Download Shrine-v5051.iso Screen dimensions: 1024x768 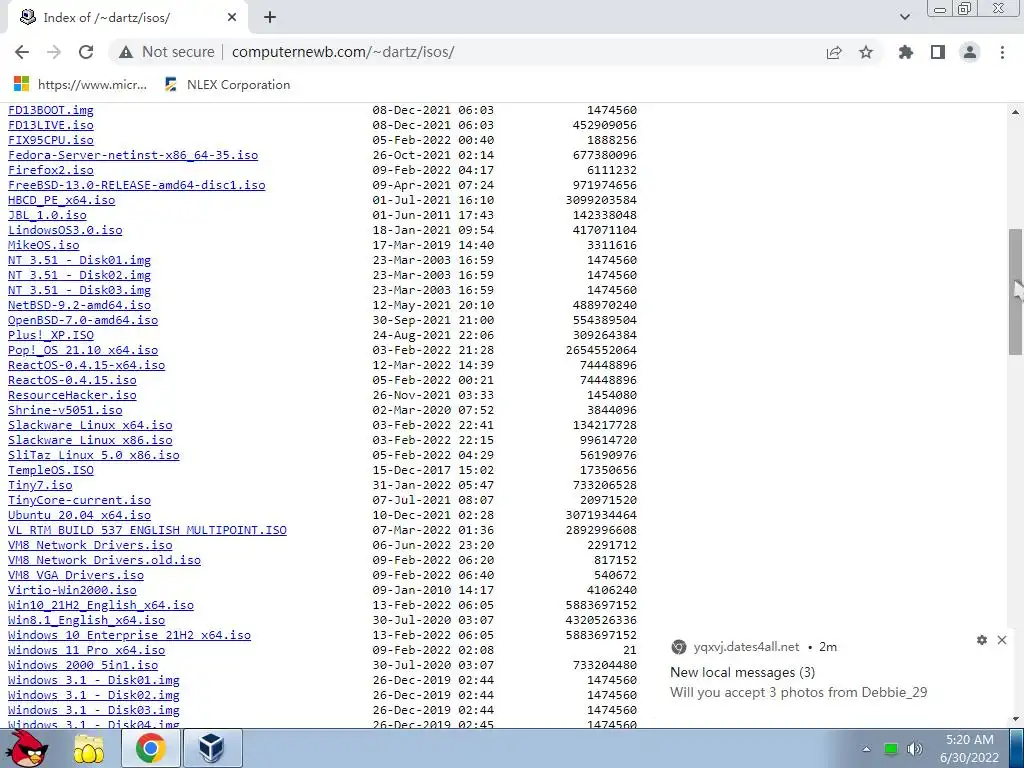tap(65, 410)
